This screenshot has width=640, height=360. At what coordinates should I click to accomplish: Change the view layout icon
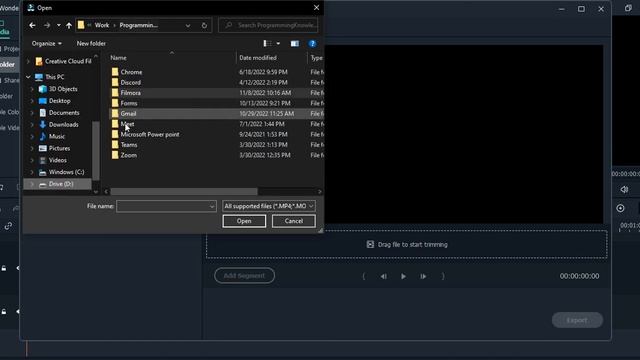click(267, 43)
